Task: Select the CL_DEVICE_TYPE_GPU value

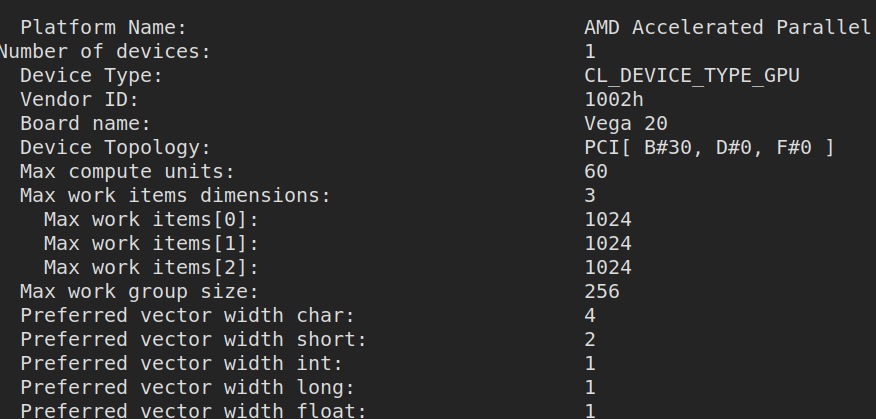Action: click(692, 76)
